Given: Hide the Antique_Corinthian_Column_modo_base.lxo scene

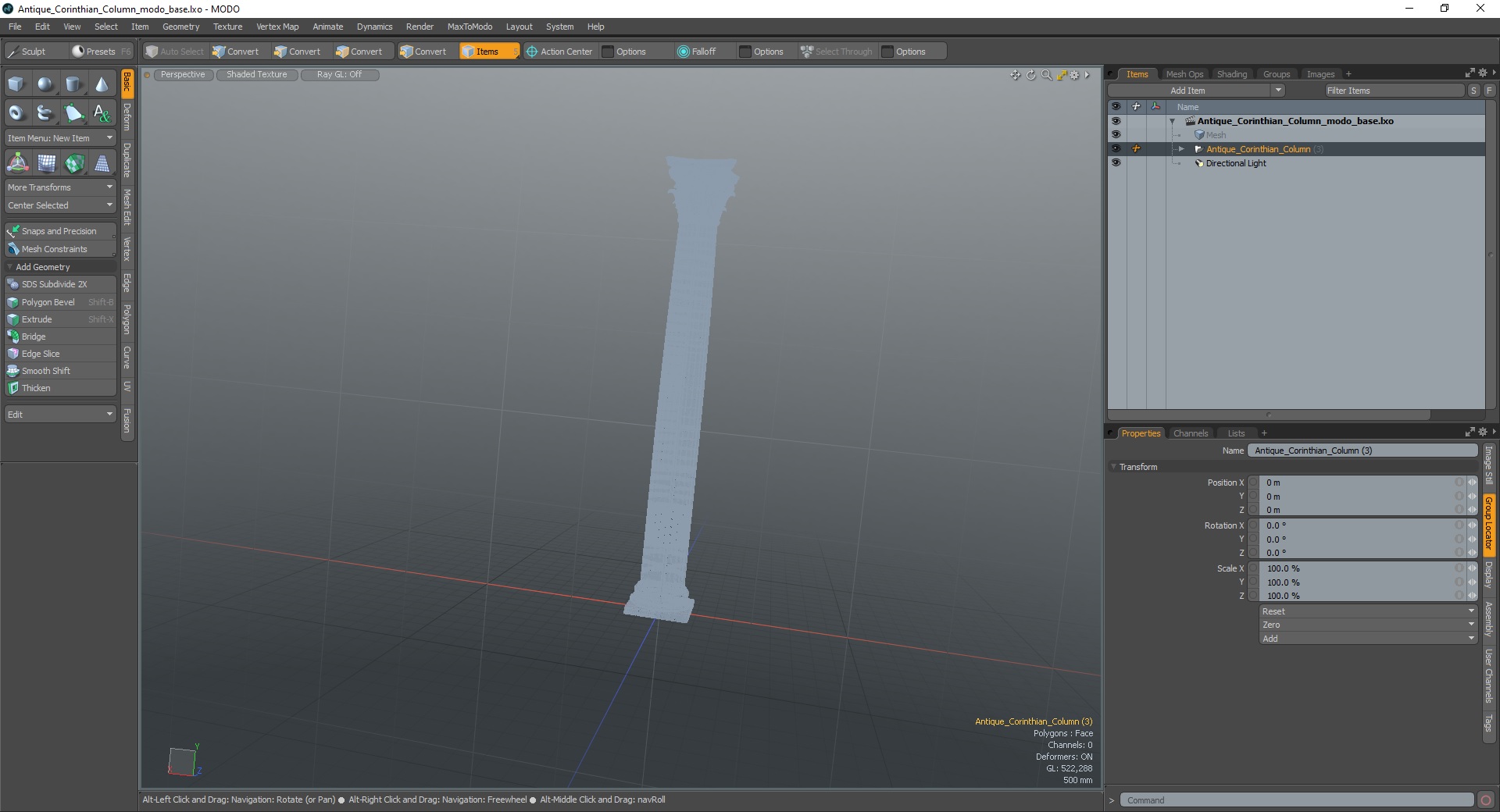Looking at the screenshot, I should 1116,121.
